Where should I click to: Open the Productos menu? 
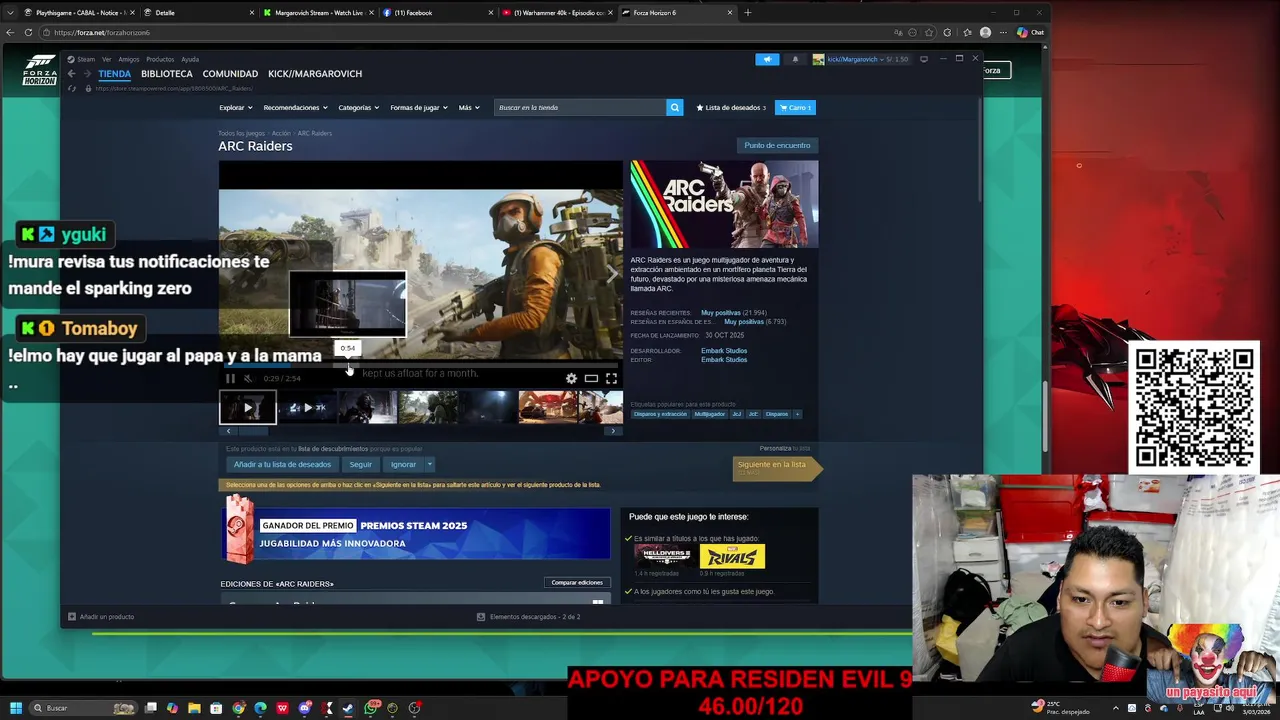pos(160,59)
